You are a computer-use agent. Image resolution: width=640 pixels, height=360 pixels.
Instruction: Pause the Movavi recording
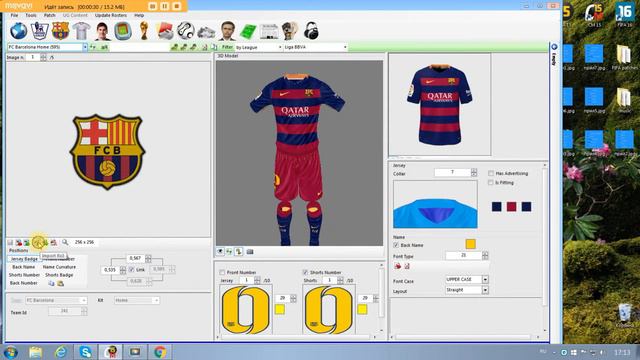(164, 6)
